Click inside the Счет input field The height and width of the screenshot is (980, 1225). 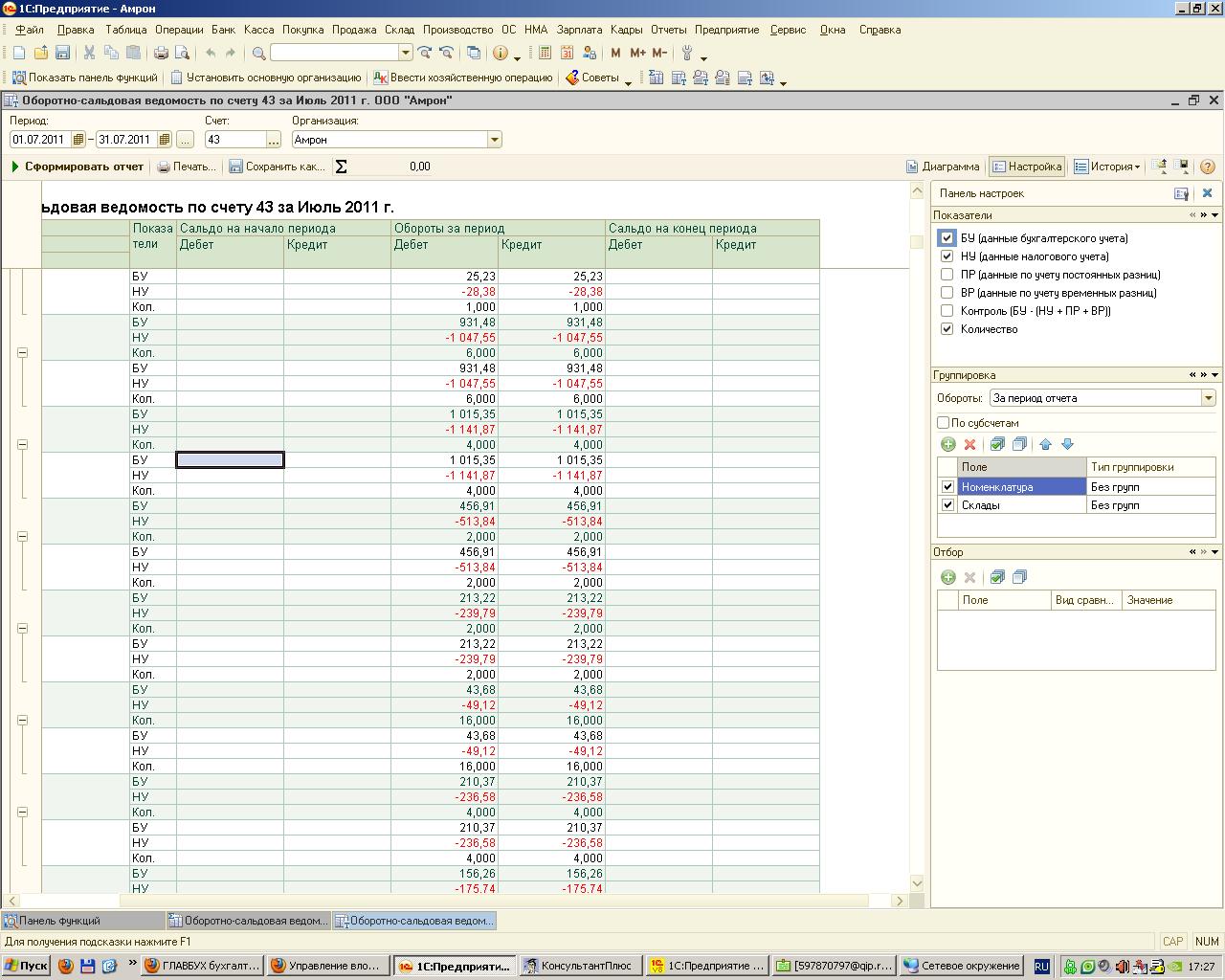click(x=234, y=140)
